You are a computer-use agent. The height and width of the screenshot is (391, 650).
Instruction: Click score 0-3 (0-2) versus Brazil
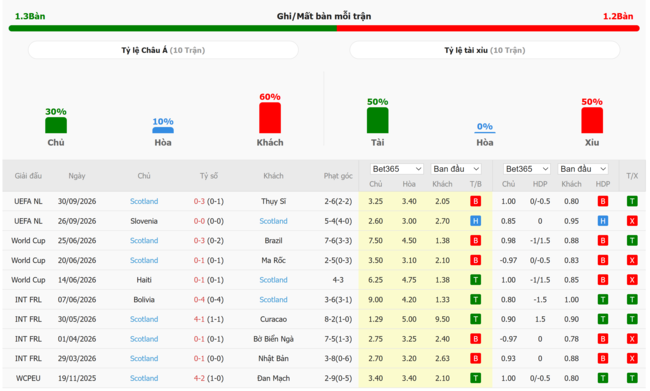[209, 240]
